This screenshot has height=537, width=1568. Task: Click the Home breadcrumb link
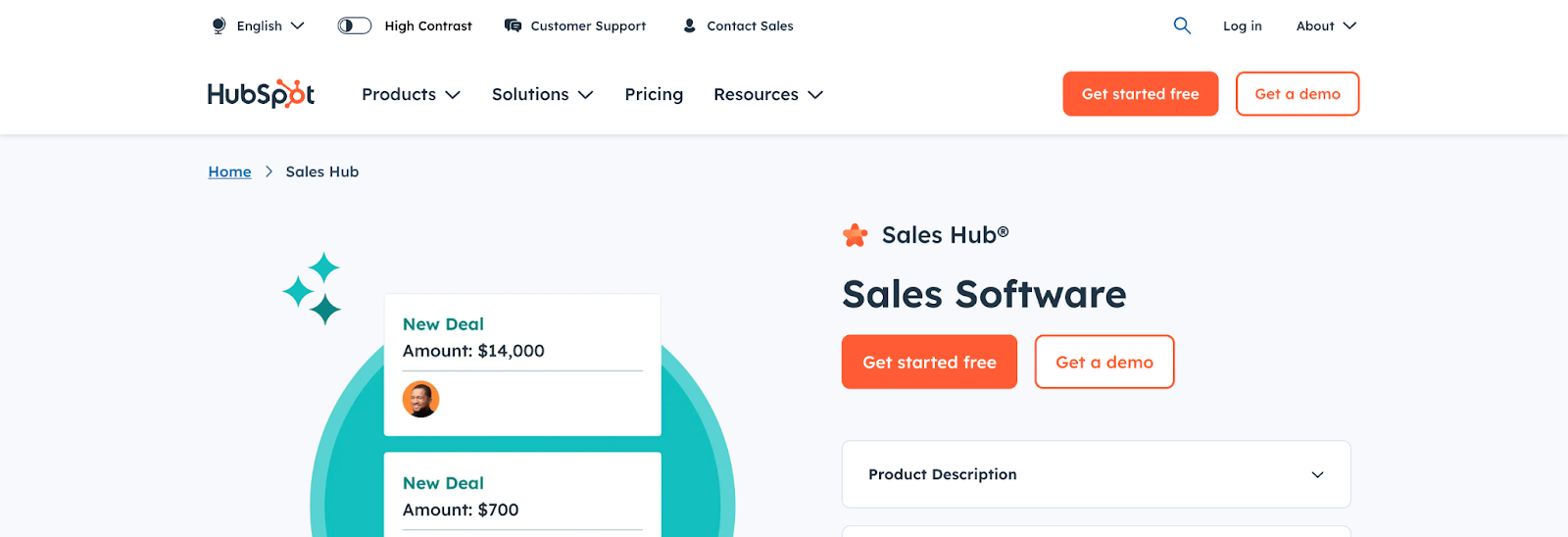229,171
